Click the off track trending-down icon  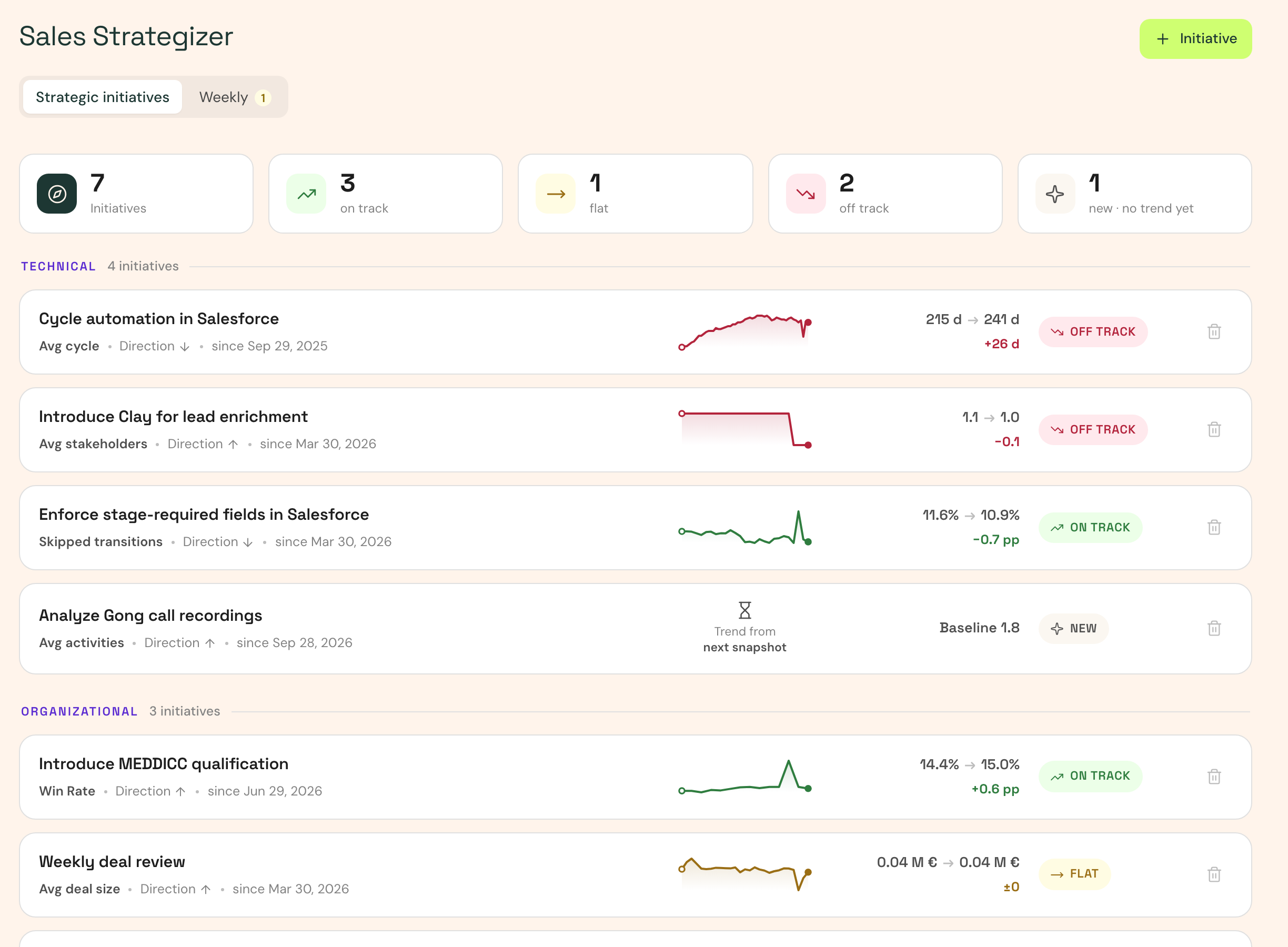pos(806,194)
